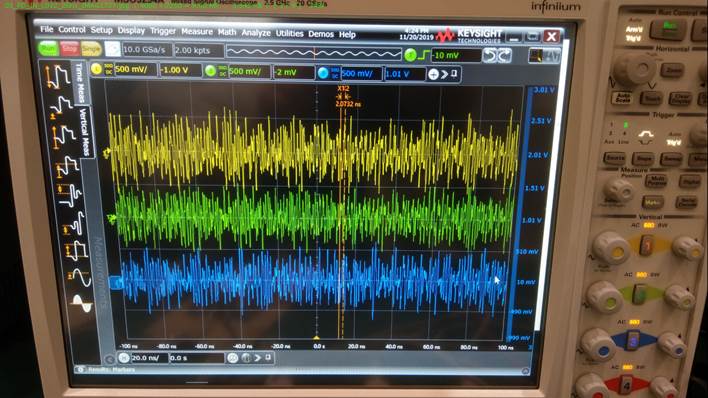
Task: Click the undo arrow icon near trigger level
Action: click(x=489, y=56)
